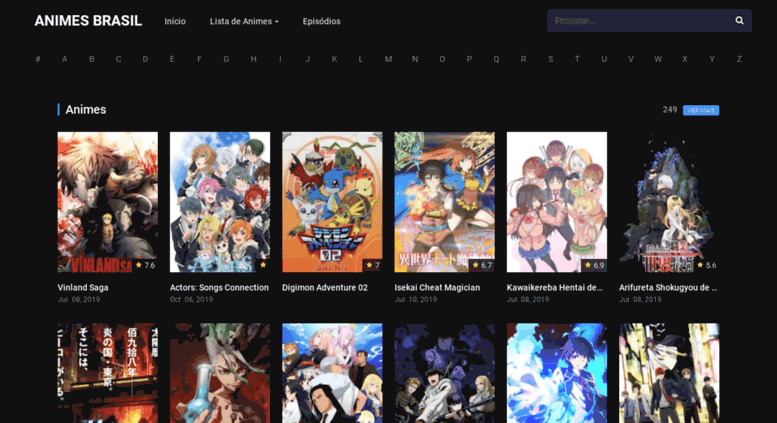Click the Arifureta Shokugyou de ... title
This screenshot has height=423, width=777.
[x=668, y=287]
